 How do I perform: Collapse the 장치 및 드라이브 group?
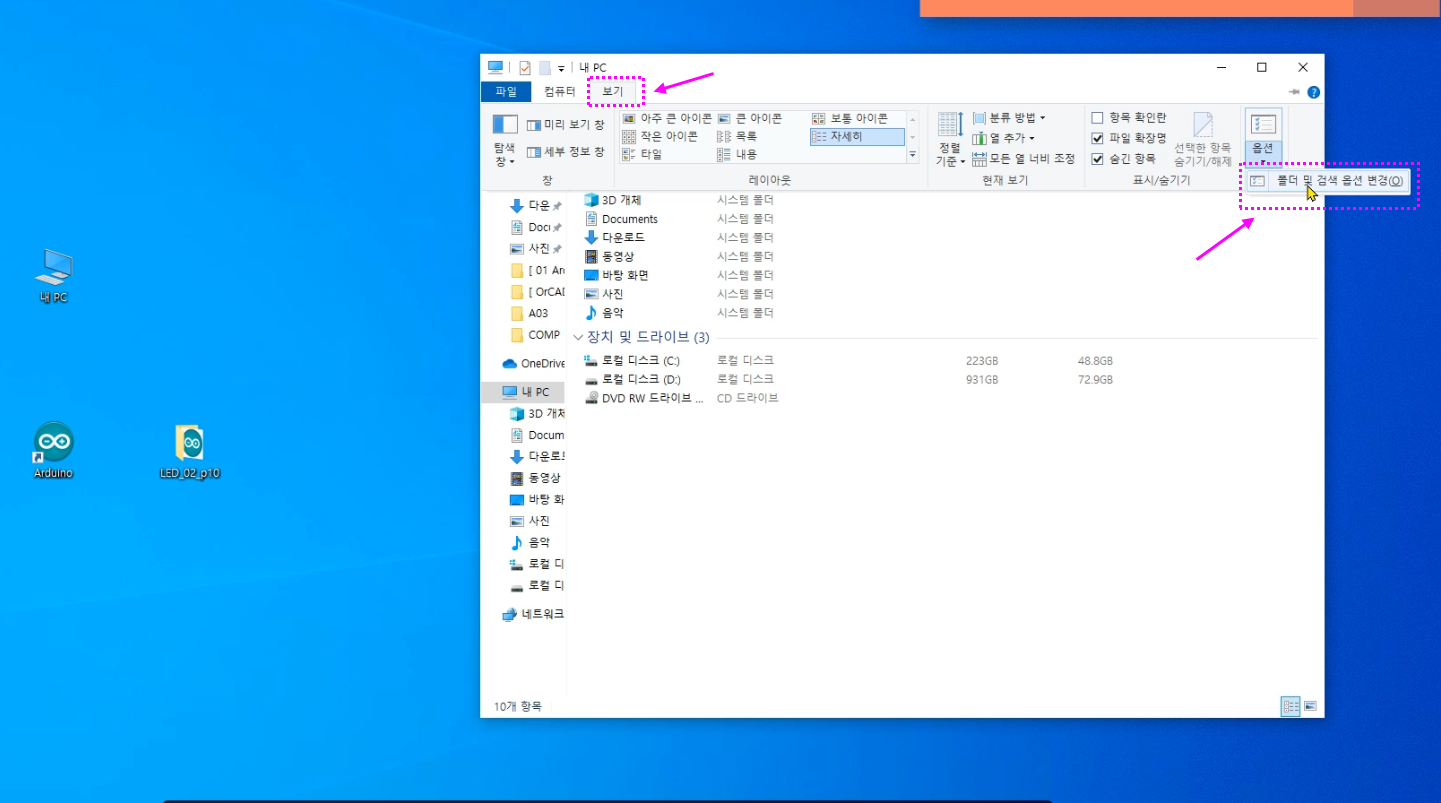tap(578, 337)
